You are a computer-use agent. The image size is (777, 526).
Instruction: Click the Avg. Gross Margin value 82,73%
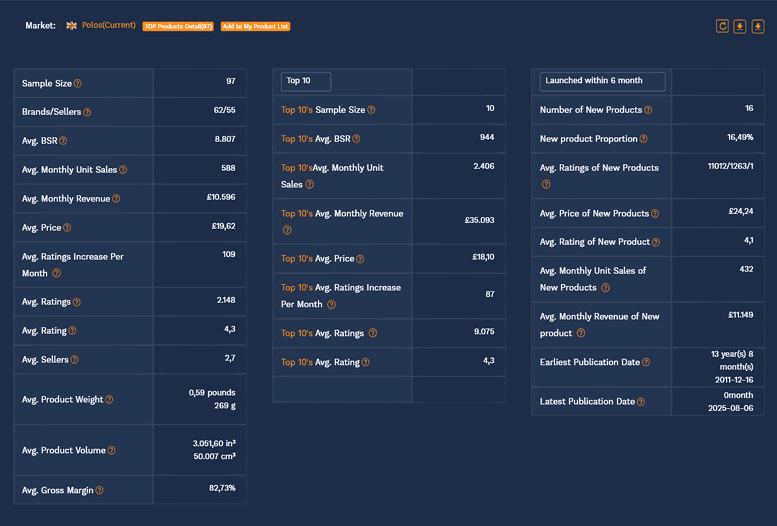click(222, 488)
